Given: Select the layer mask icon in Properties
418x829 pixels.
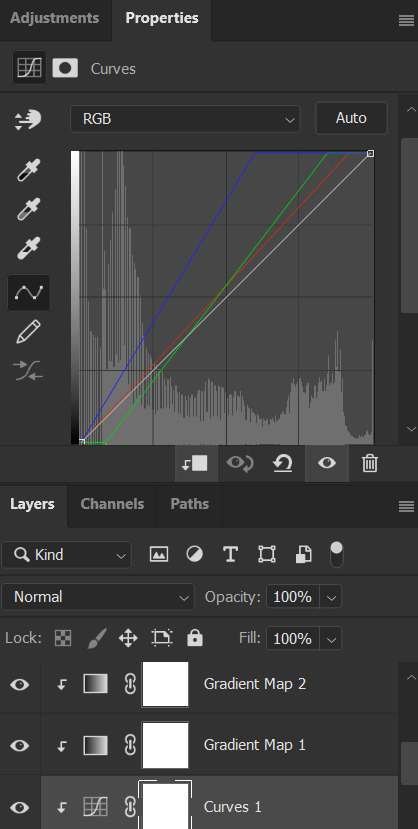Looking at the screenshot, I should [65, 68].
